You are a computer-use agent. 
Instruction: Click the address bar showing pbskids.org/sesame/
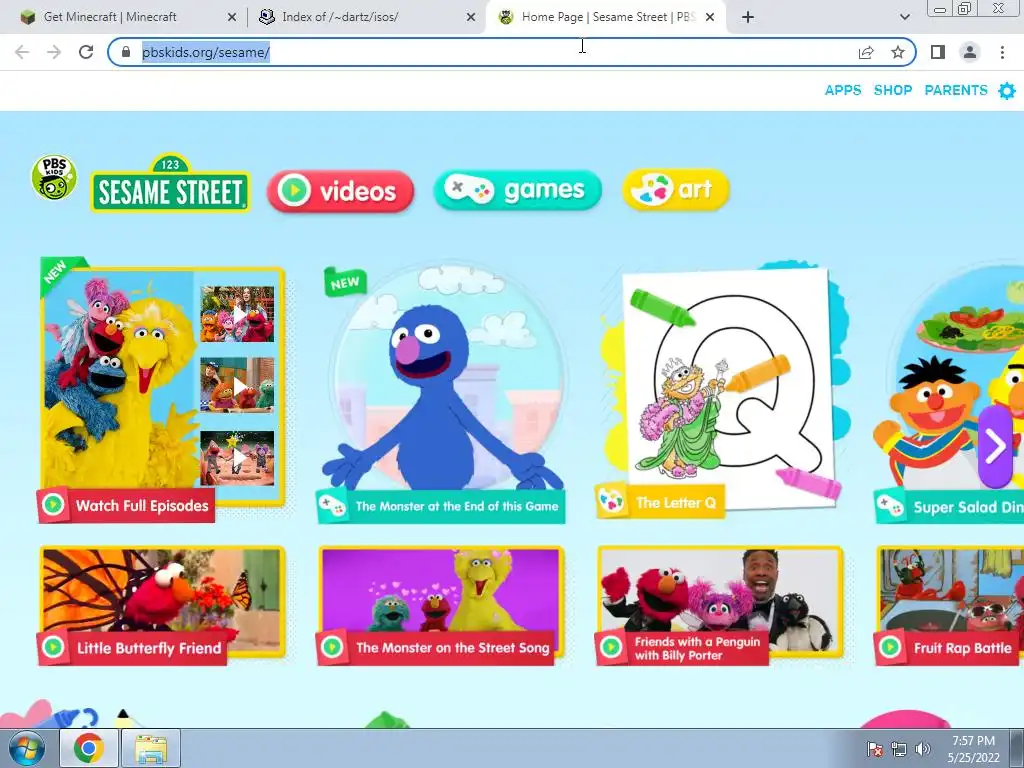point(512,52)
